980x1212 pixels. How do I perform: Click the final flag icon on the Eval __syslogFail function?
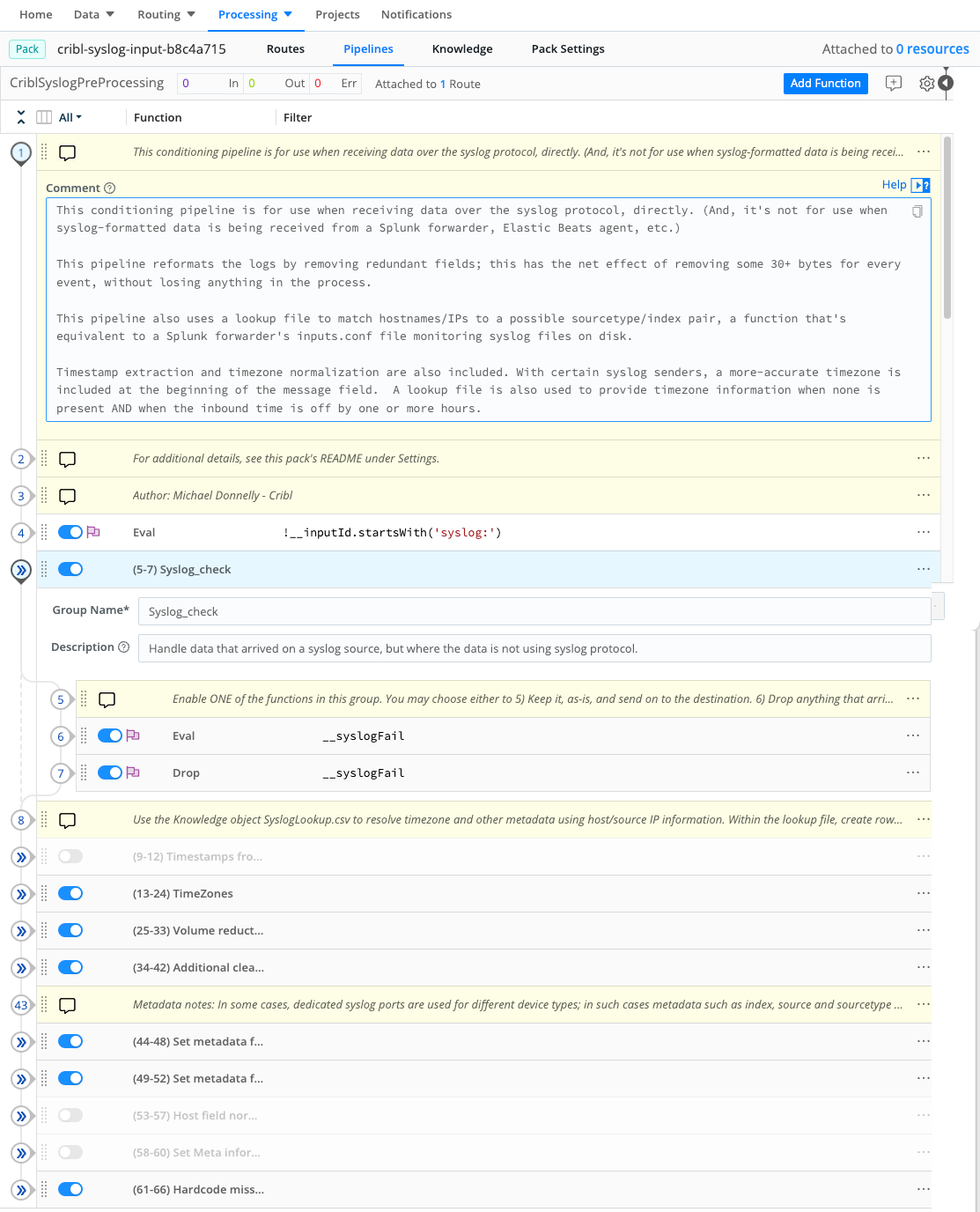click(x=132, y=735)
